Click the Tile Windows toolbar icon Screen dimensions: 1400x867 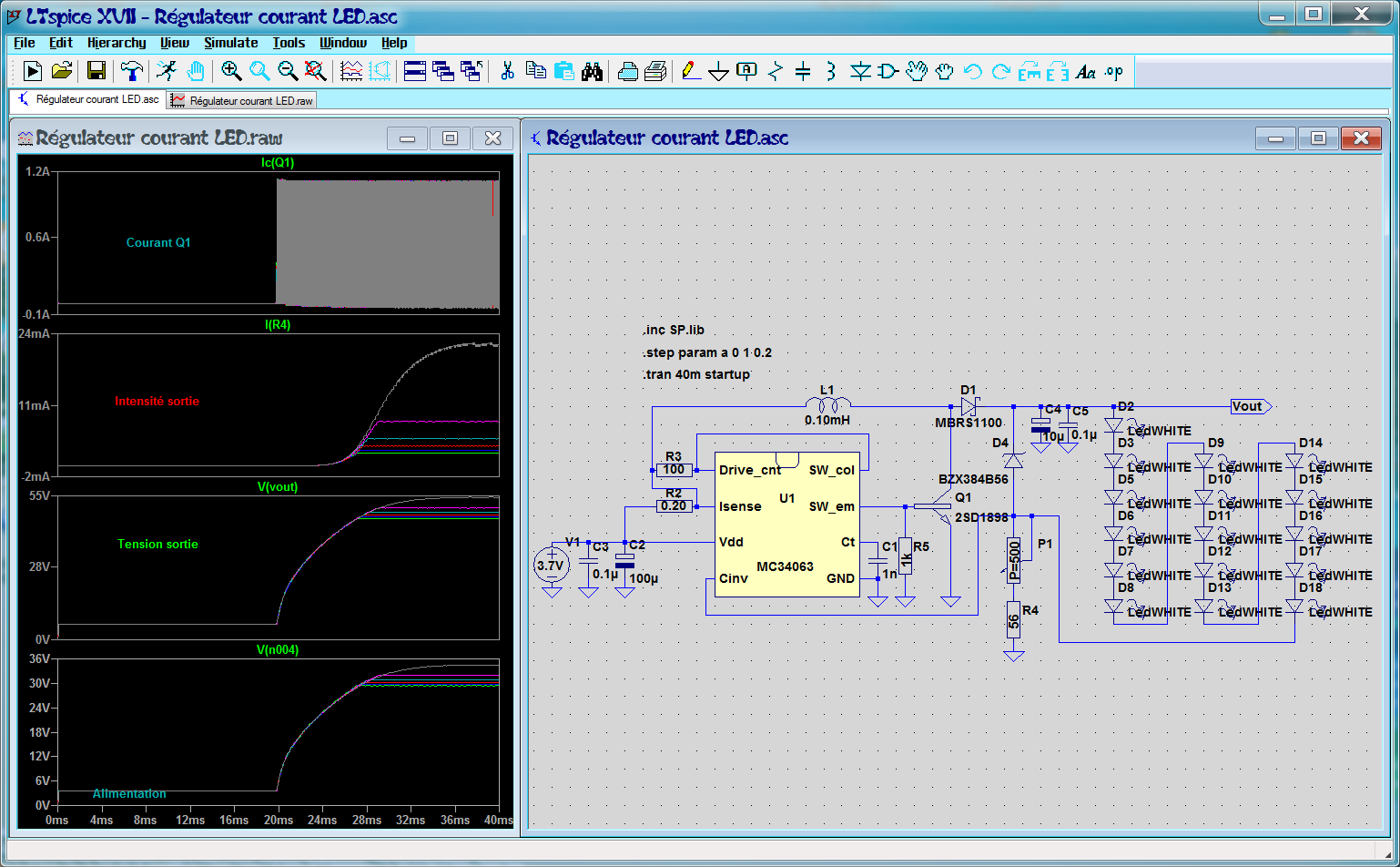point(415,71)
